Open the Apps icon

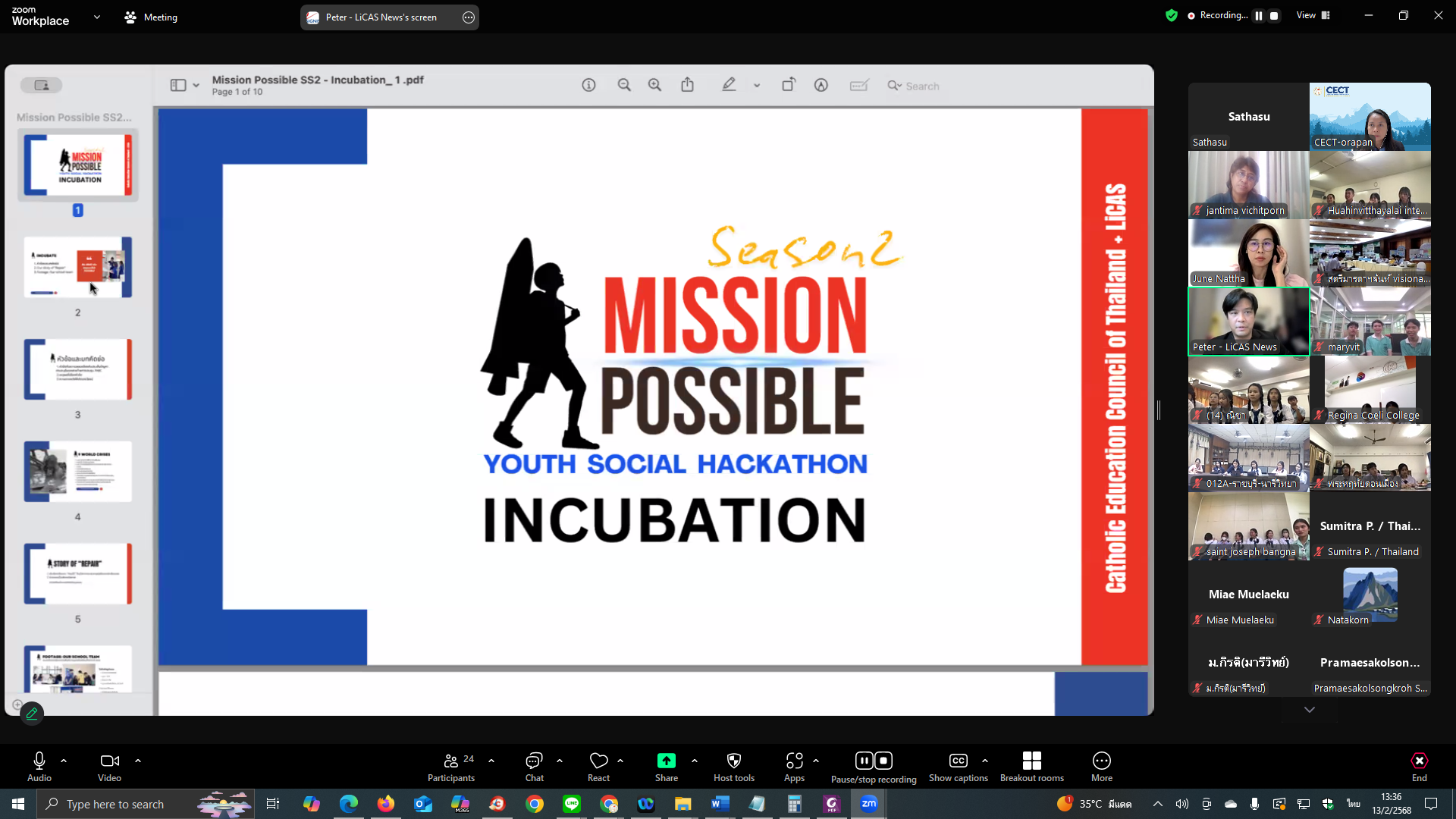pos(794,761)
